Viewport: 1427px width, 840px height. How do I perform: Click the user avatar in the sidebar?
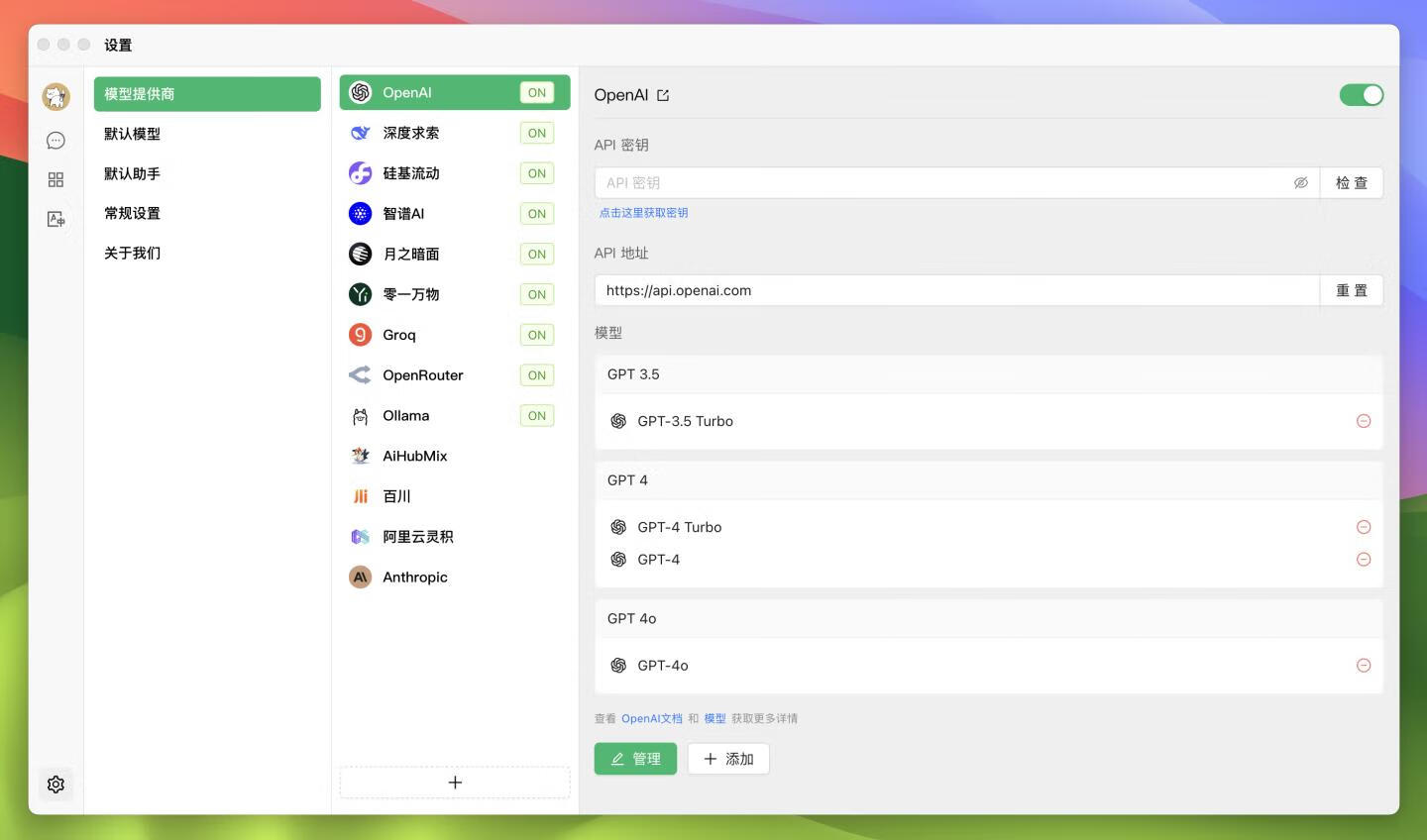point(55,96)
